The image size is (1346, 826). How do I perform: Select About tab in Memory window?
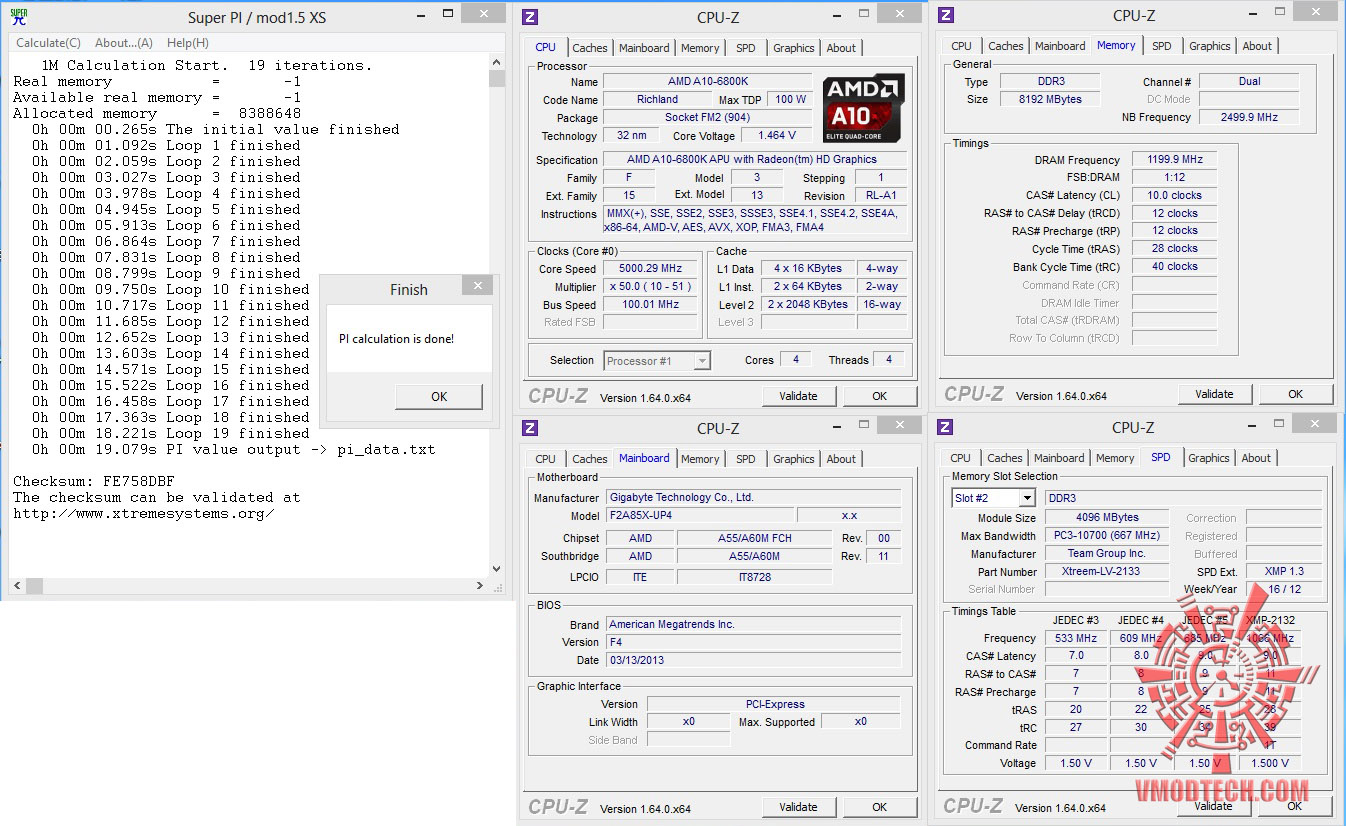coord(1257,46)
